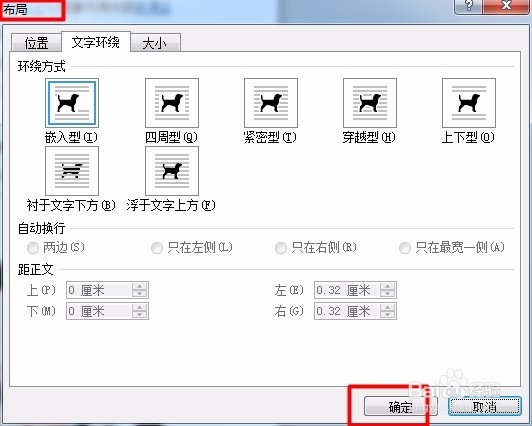The height and width of the screenshot is (426, 532).
Task: Select the 衬于文字下方 wrapping icon
Action: click(72, 171)
